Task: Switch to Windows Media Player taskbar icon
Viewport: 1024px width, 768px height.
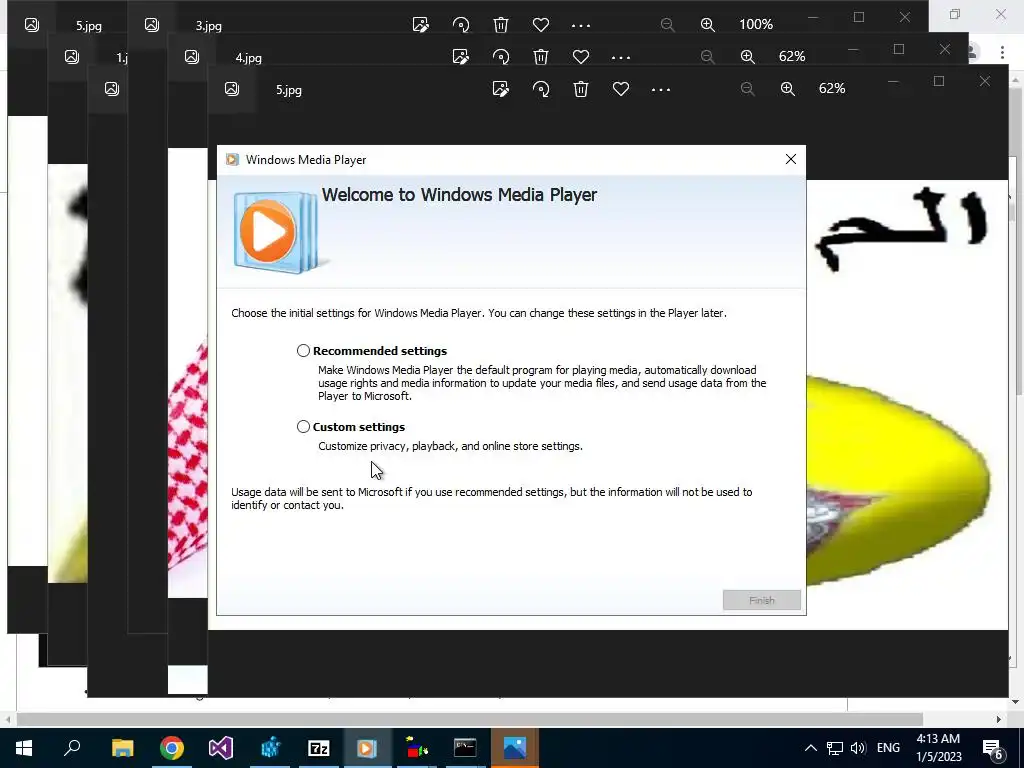Action: click(x=367, y=748)
